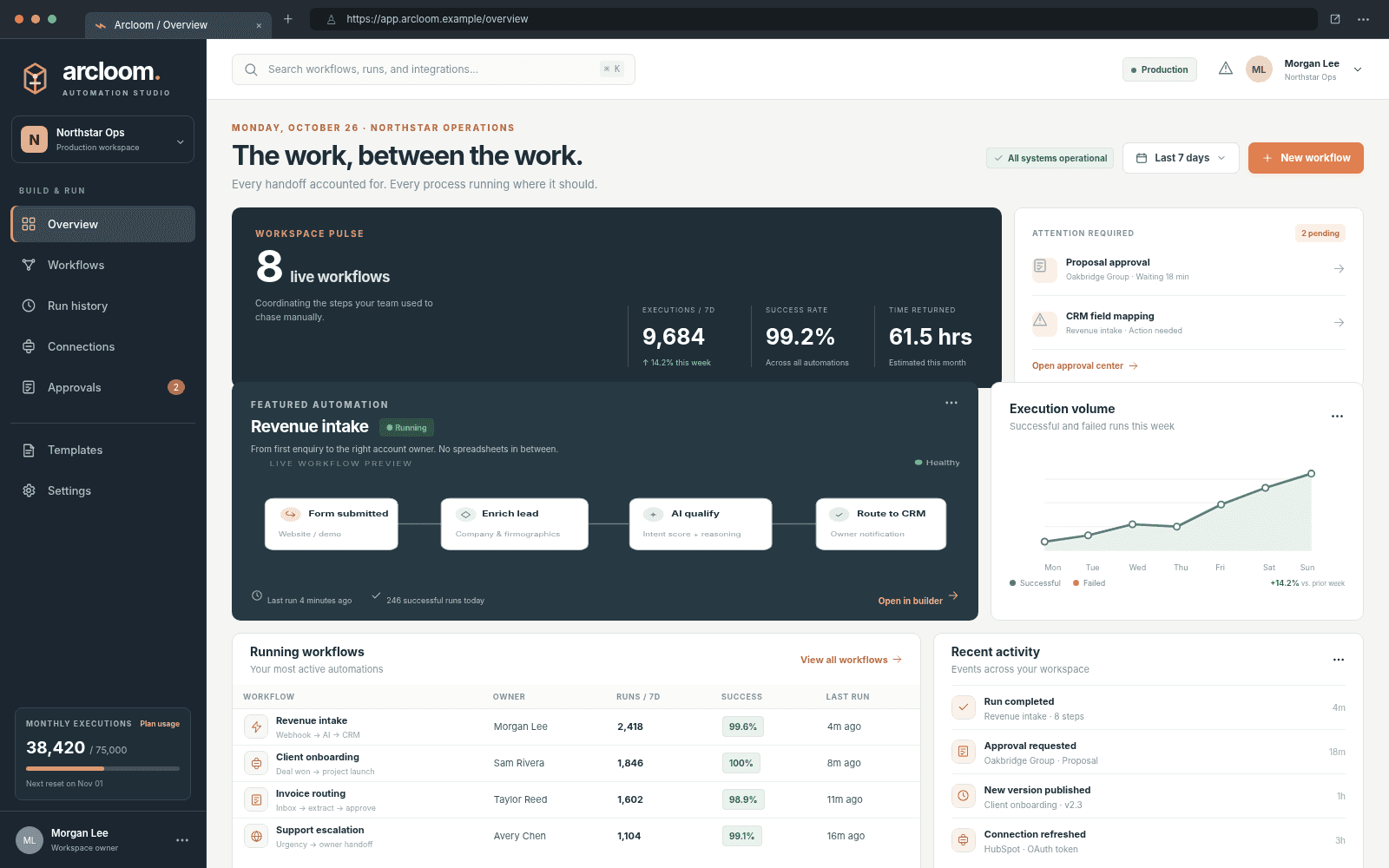The image size is (1389, 868).
Task: Click the ML avatar in top bar
Action: pyautogui.click(x=1259, y=69)
